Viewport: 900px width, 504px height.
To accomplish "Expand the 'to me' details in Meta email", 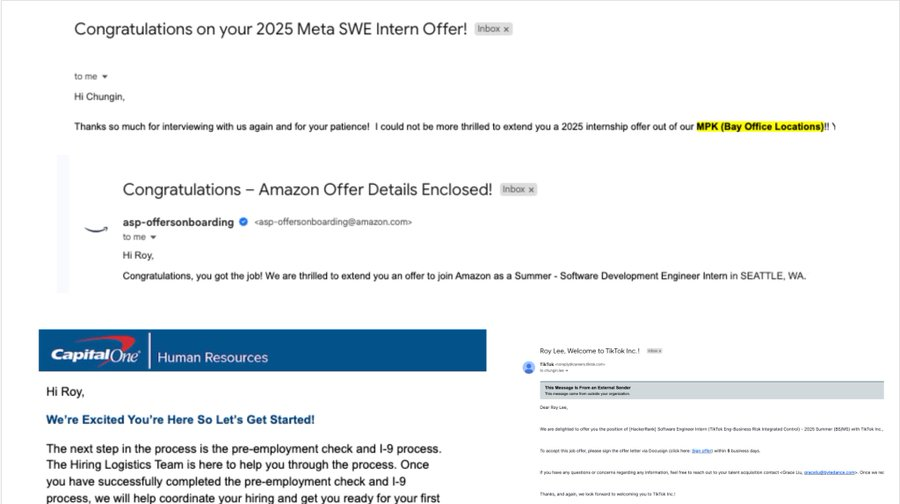I will [104, 76].
